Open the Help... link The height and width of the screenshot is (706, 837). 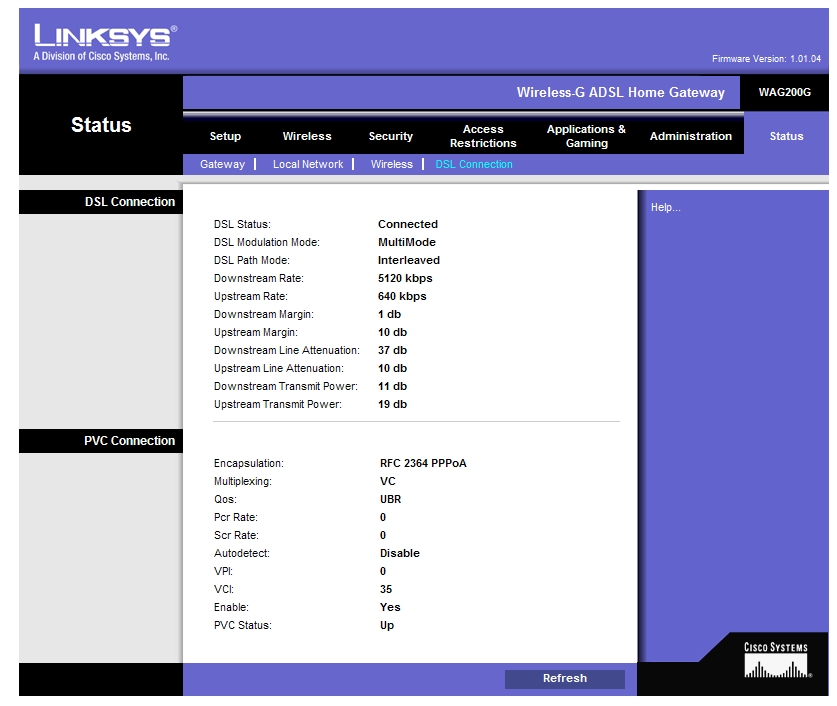[666, 208]
